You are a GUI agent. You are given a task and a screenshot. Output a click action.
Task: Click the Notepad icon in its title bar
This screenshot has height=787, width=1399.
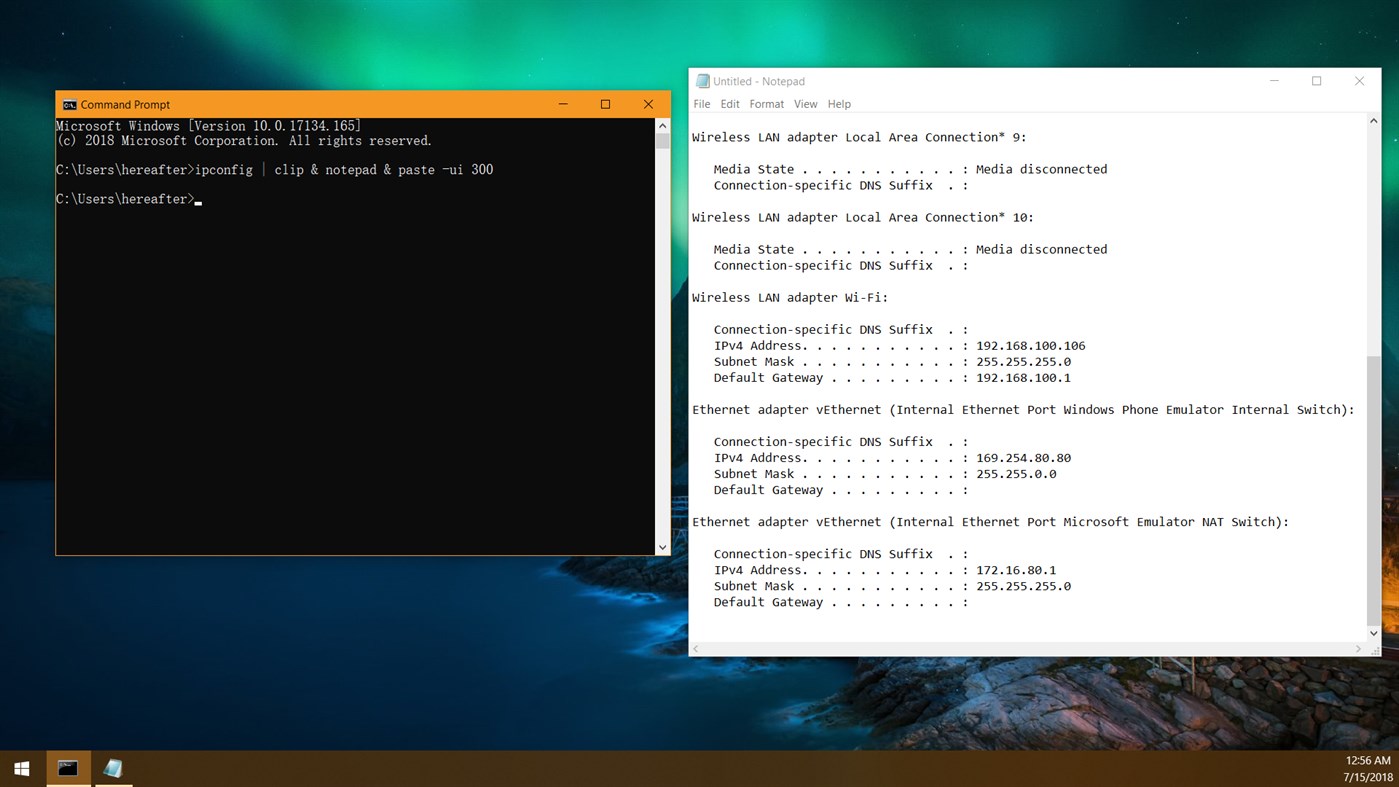tap(703, 81)
